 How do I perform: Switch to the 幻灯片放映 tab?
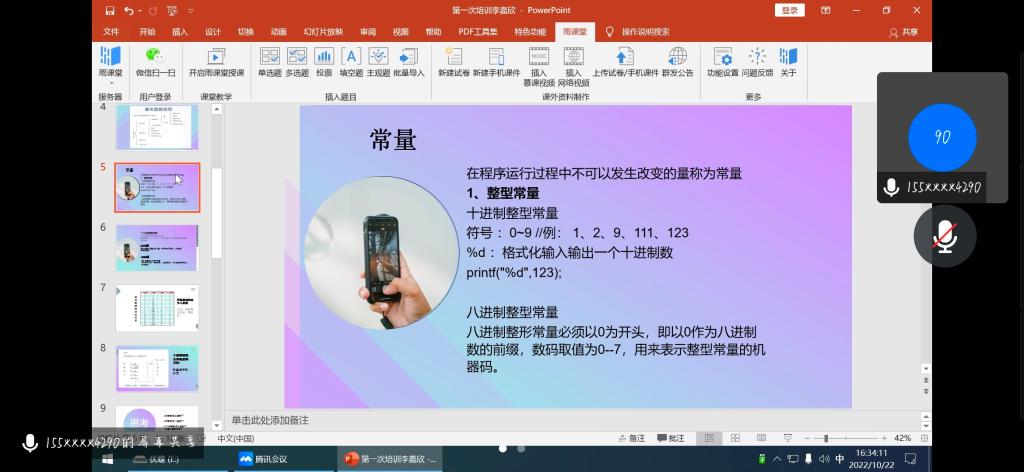[x=323, y=32]
